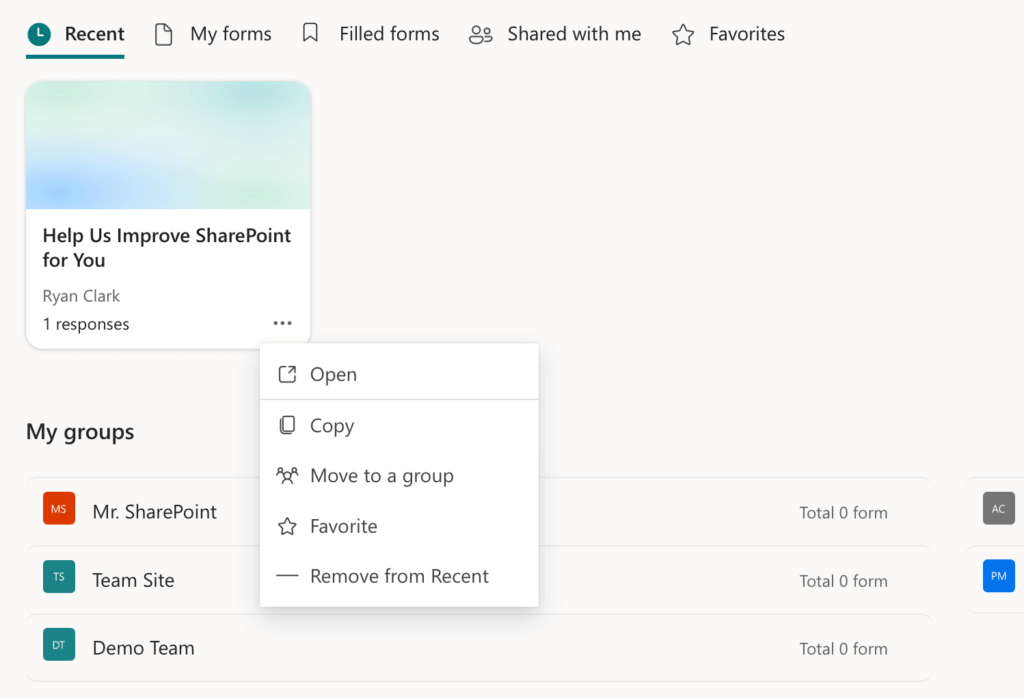Click the Open external-link icon in menu
The width and height of the screenshot is (1024, 699).
(x=287, y=374)
